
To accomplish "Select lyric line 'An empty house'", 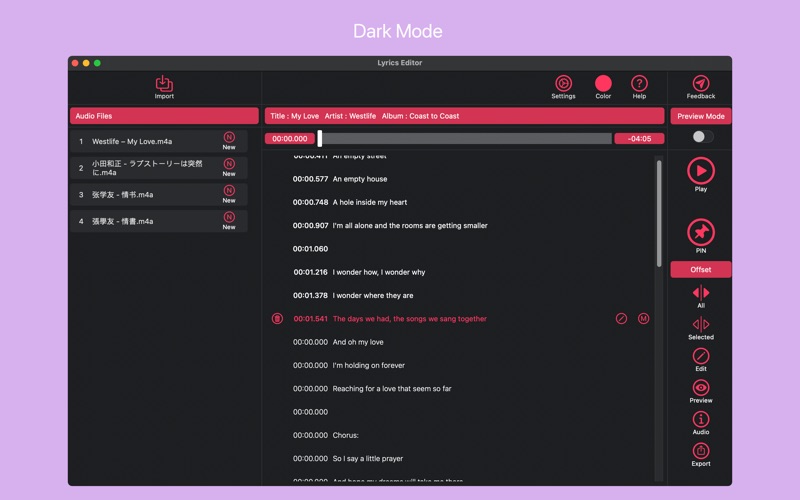I will click(x=360, y=179).
